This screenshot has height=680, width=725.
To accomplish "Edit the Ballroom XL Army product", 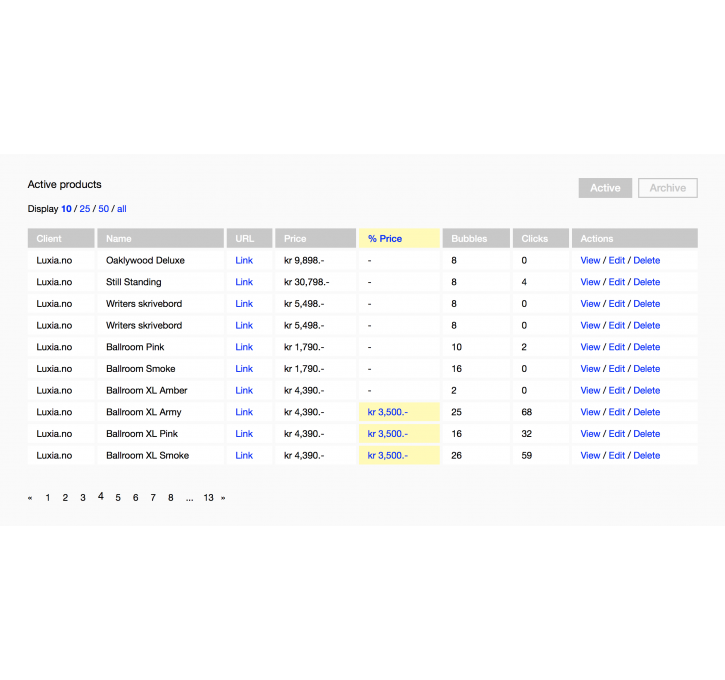I will [616, 412].
